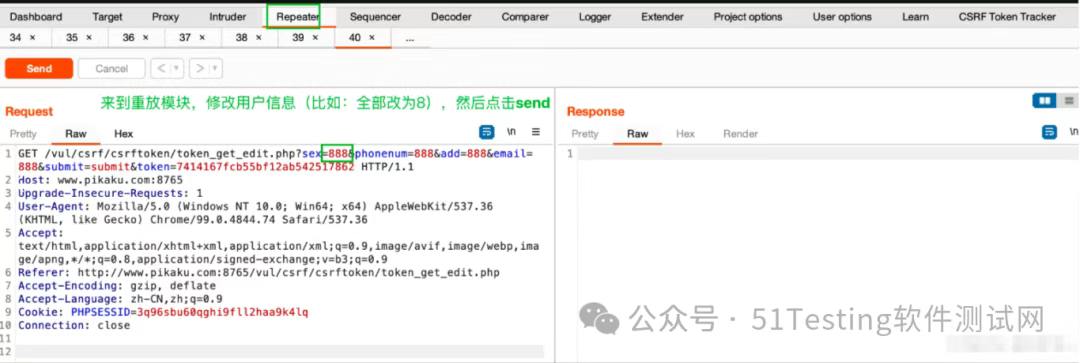Close Repeater tab 34 with its ×
Viewport: 1080px width, 363px height.
tap(32, 38)
